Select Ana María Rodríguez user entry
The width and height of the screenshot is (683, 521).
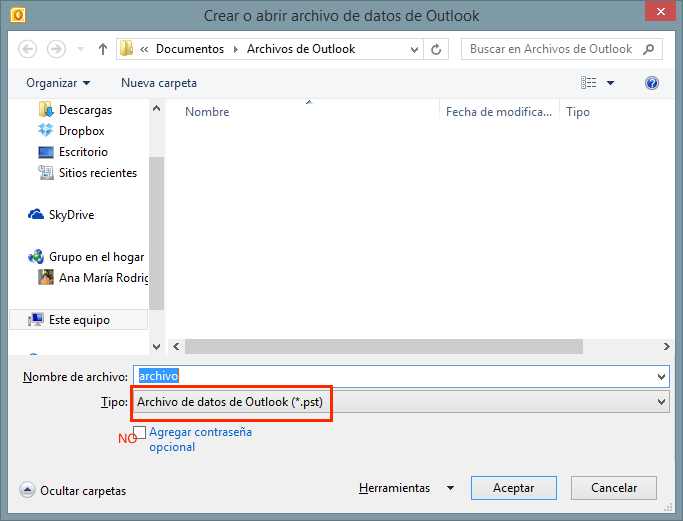104,278
